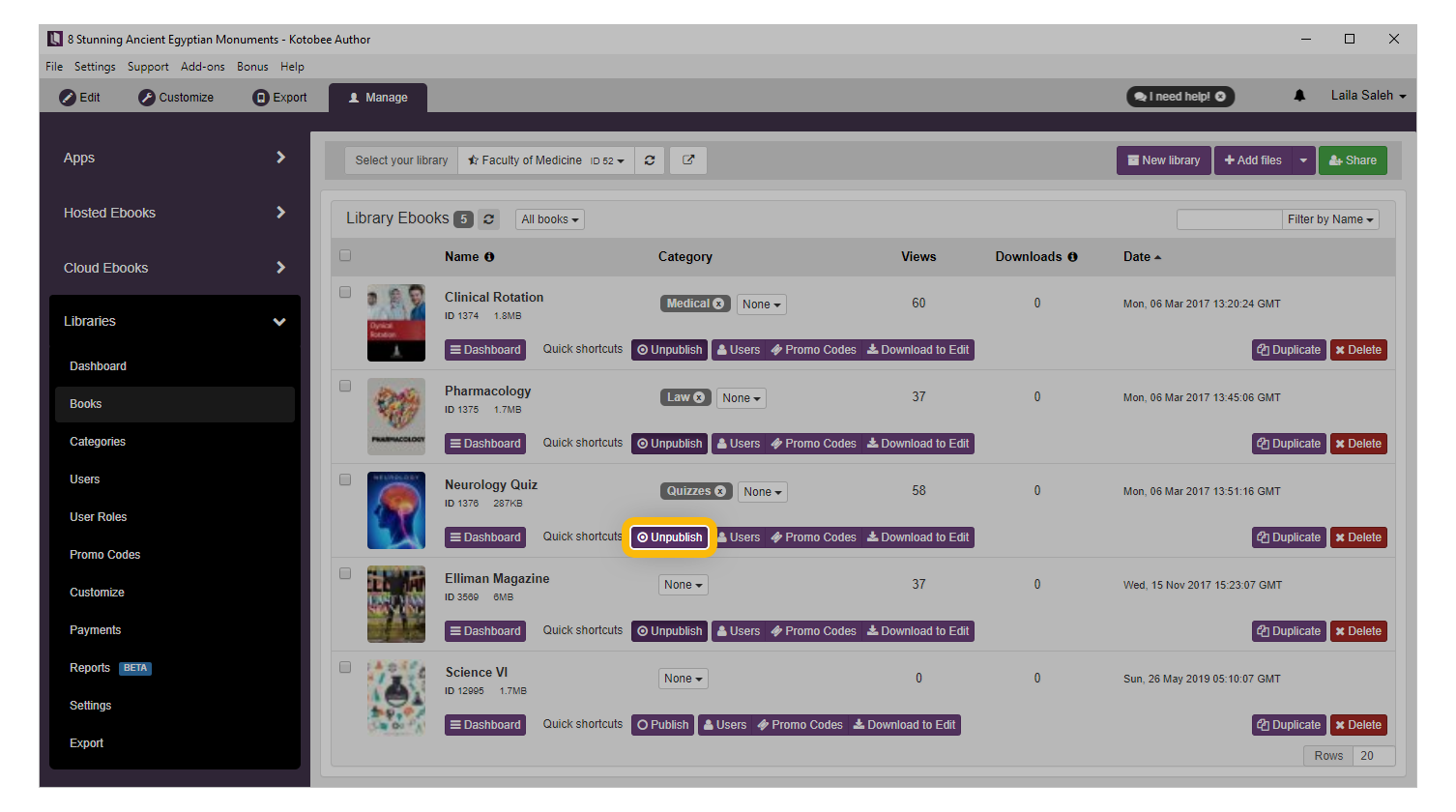Dismiss the I need help badge

pyautogui.click(x=1220, y=97)
